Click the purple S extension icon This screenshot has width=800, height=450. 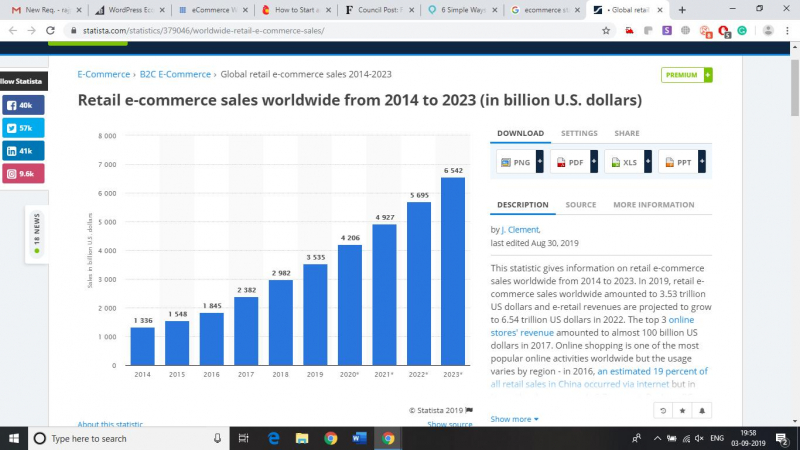pyautogui.click(x=667, y=31)
